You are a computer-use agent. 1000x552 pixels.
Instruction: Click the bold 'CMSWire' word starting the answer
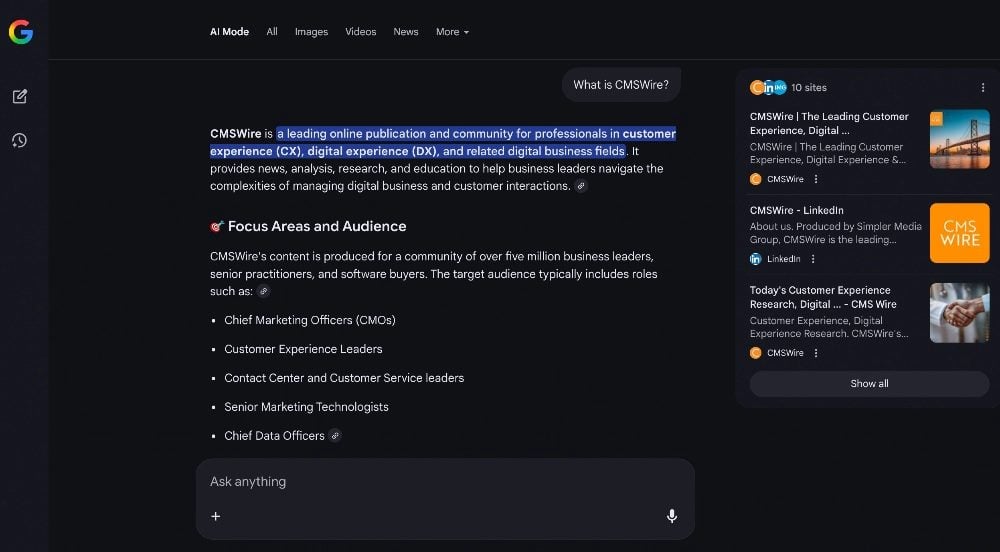click(x=235, y=134)
